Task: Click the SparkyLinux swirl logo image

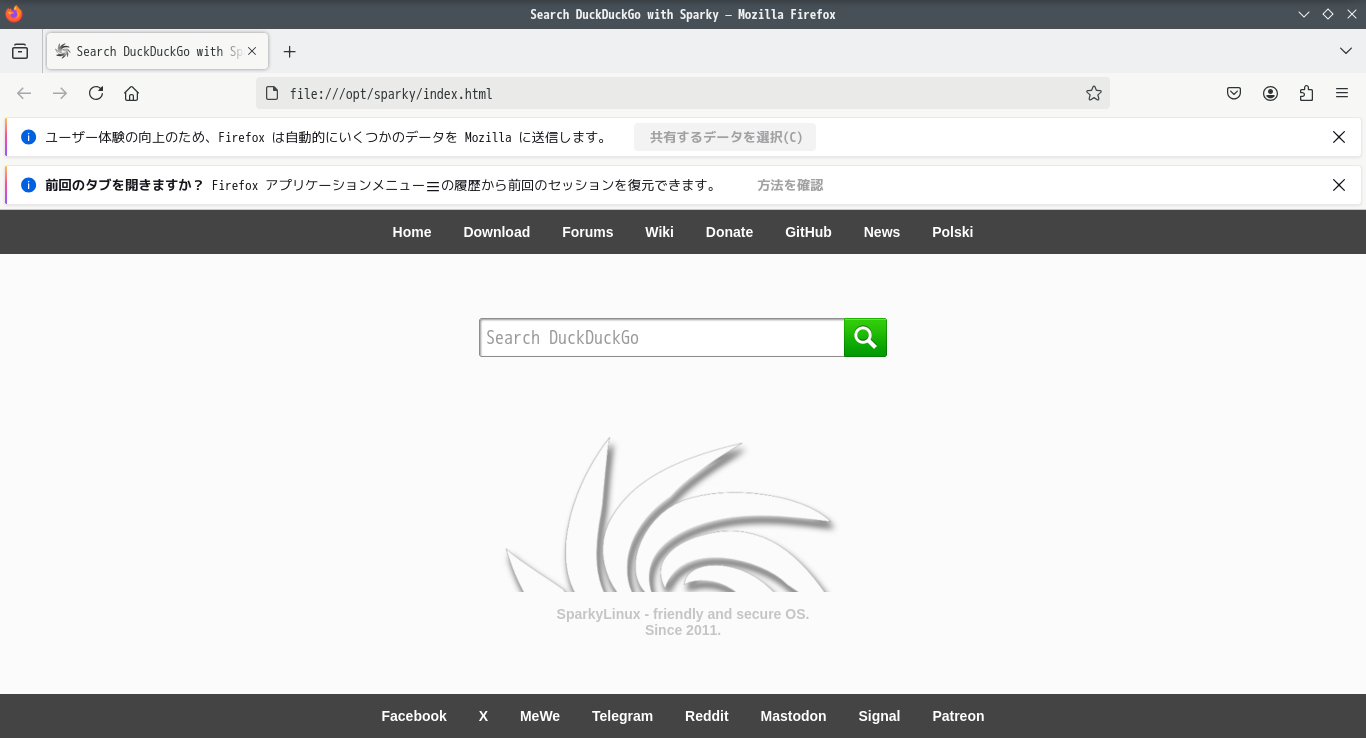Action: (x=670, y=514)
